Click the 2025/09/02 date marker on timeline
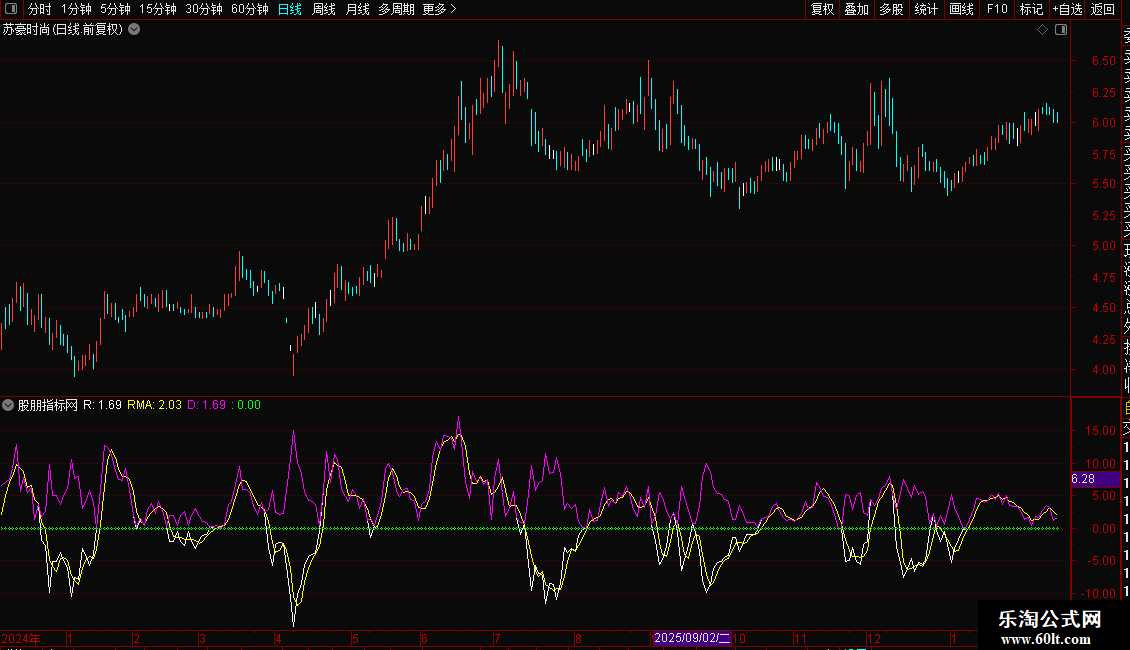The image size is (1130, 650). click(692, 638)
